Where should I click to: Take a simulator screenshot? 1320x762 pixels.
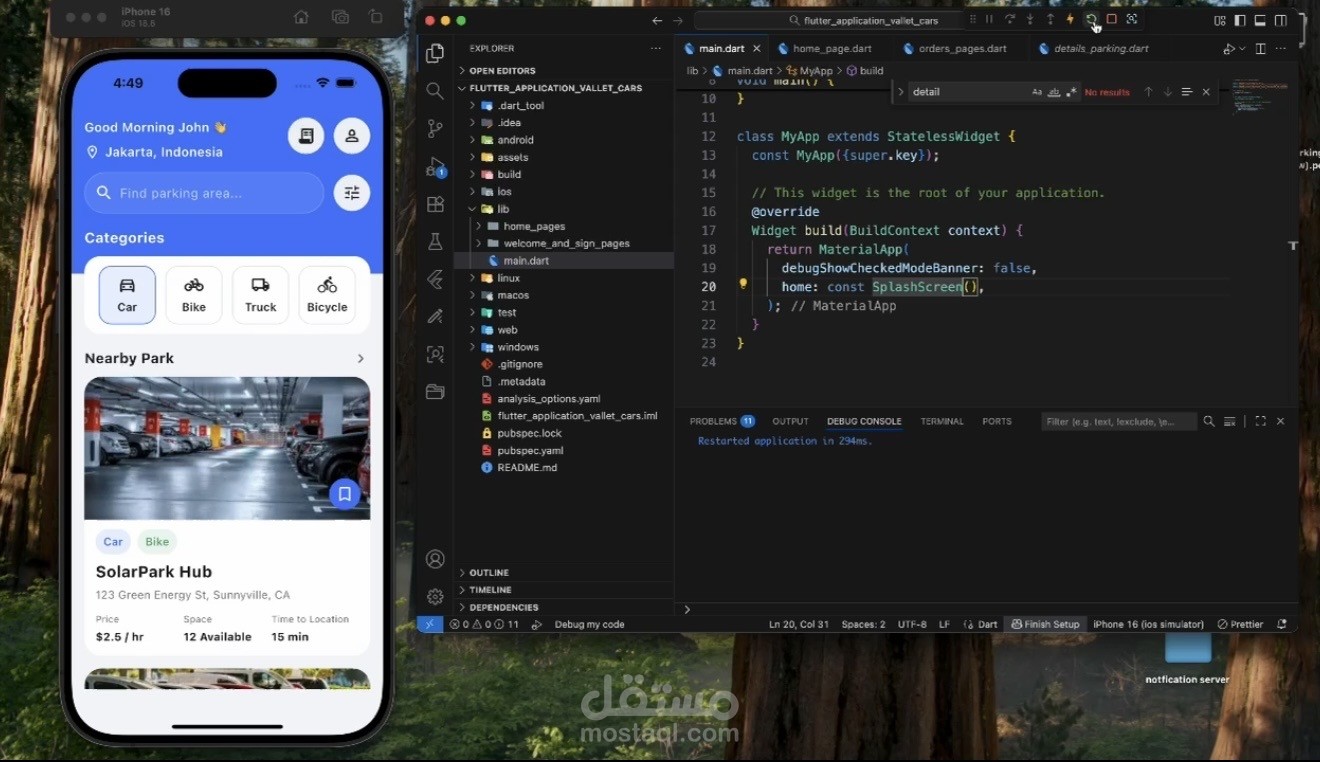(x=340, y=17)
